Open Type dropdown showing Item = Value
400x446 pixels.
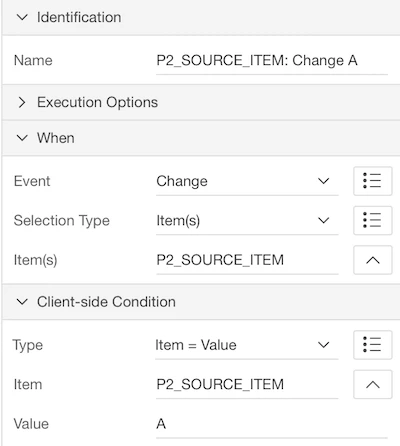click(x=247, y=345)
